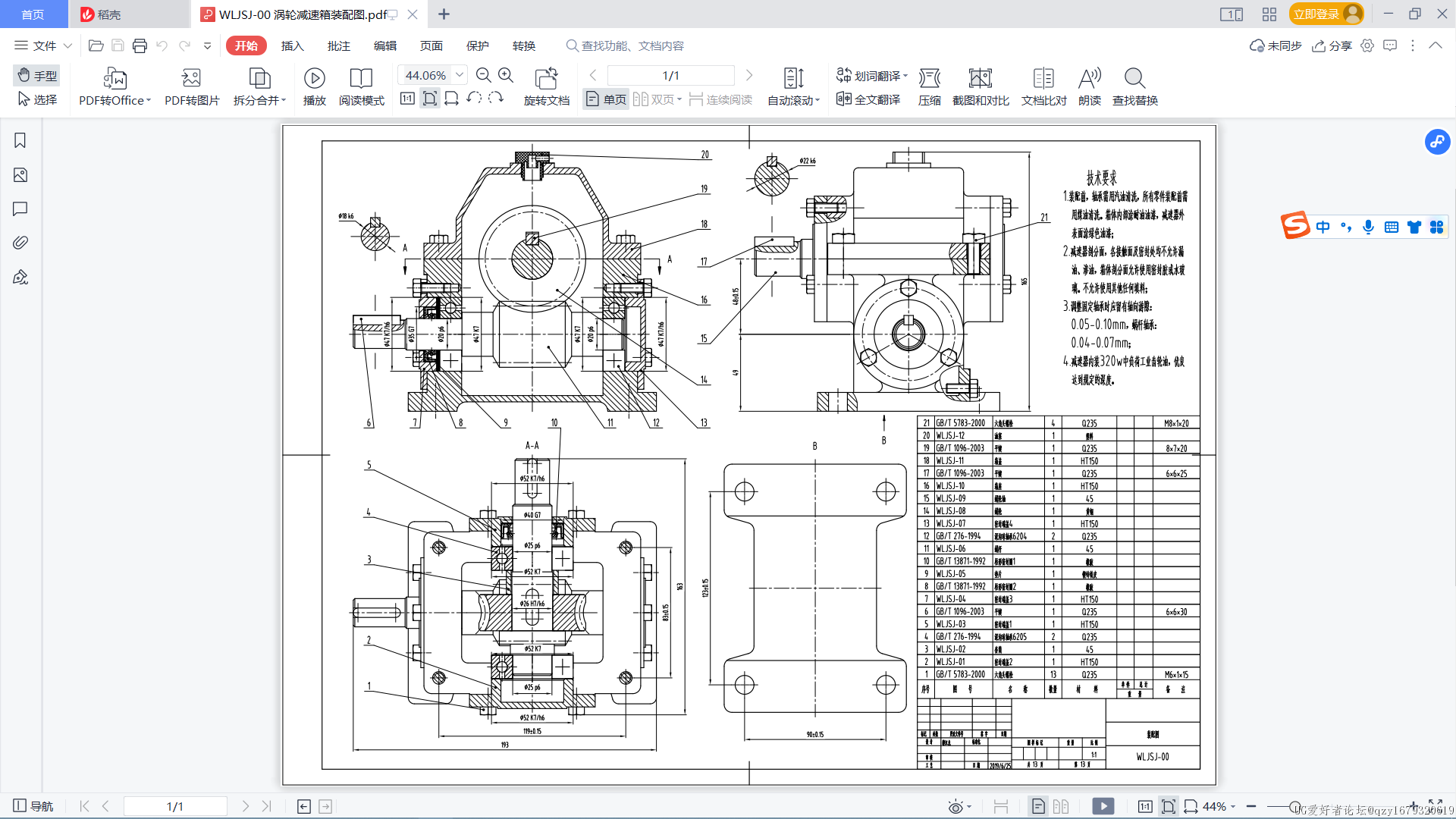Expand quick access toolbar customization arrow
1456x819 pixels.
tap(207, 45)
